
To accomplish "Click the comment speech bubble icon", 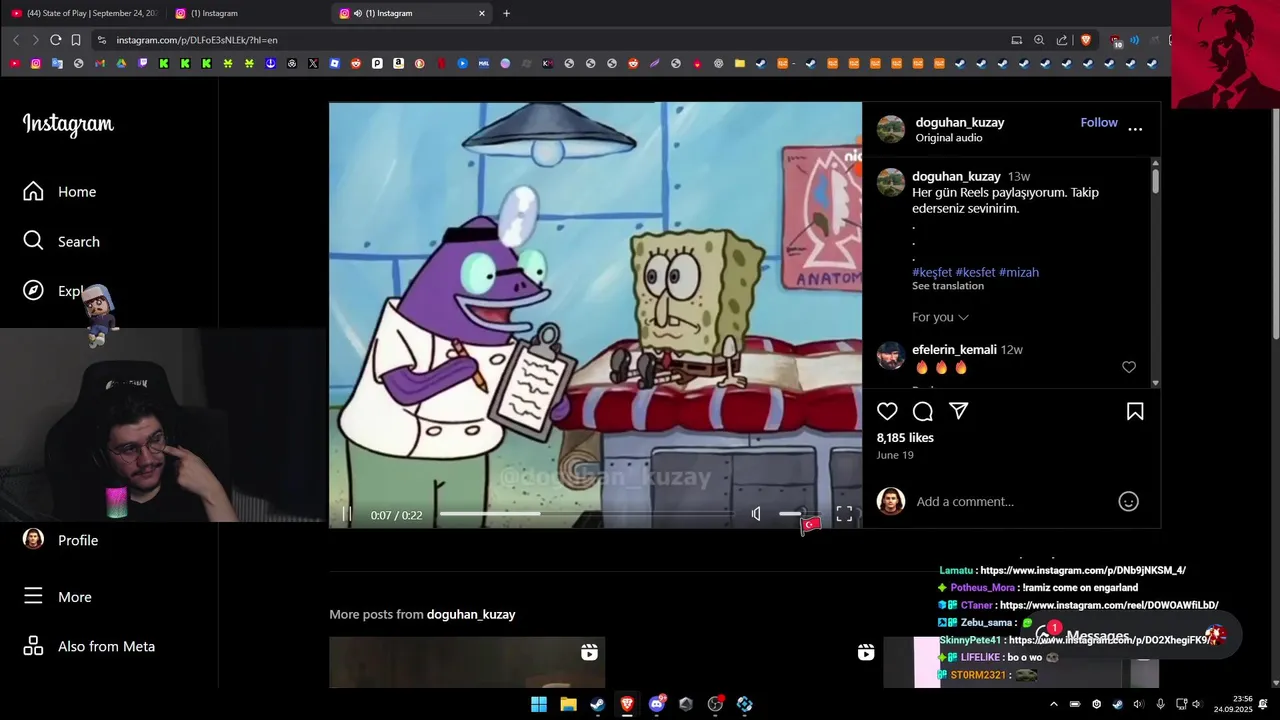I will 923,411.
